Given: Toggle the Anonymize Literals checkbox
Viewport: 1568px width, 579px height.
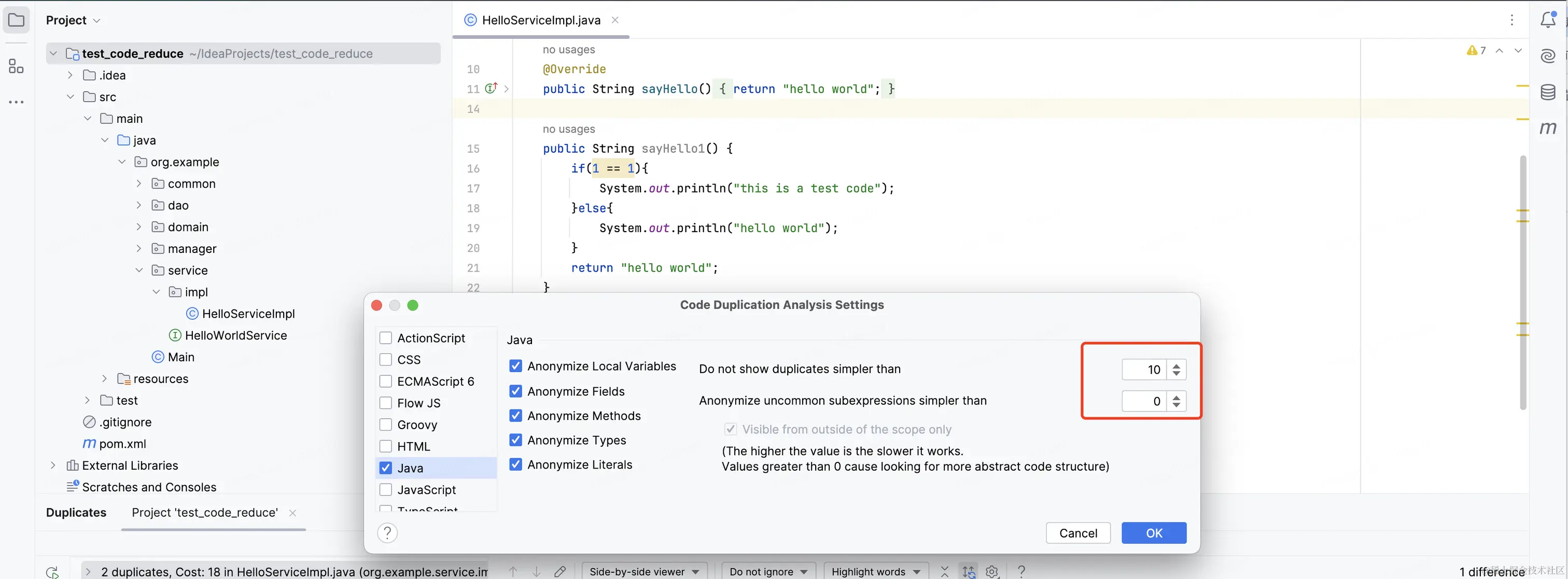Looking at the screenshot, I should [515, 464].
